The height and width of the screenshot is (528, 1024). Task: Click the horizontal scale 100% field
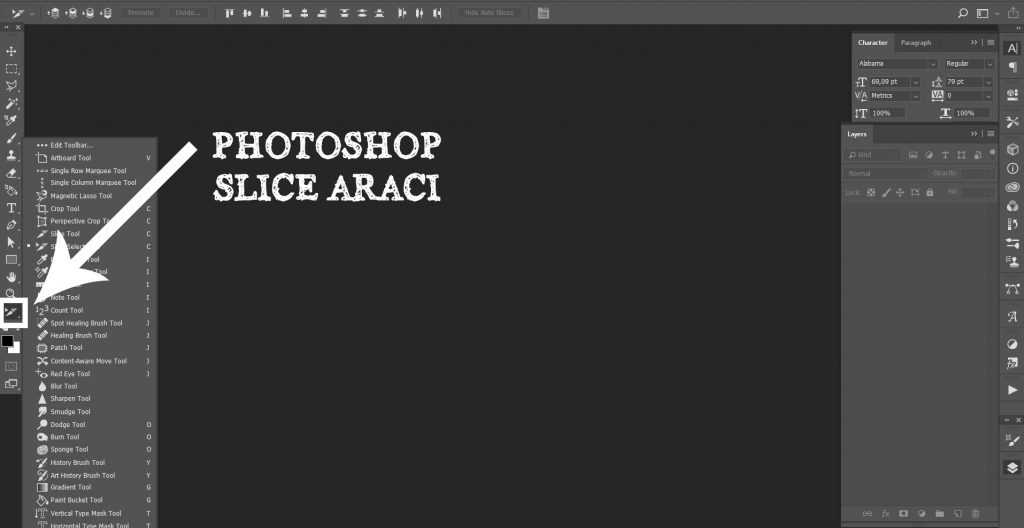coord(973,113)
